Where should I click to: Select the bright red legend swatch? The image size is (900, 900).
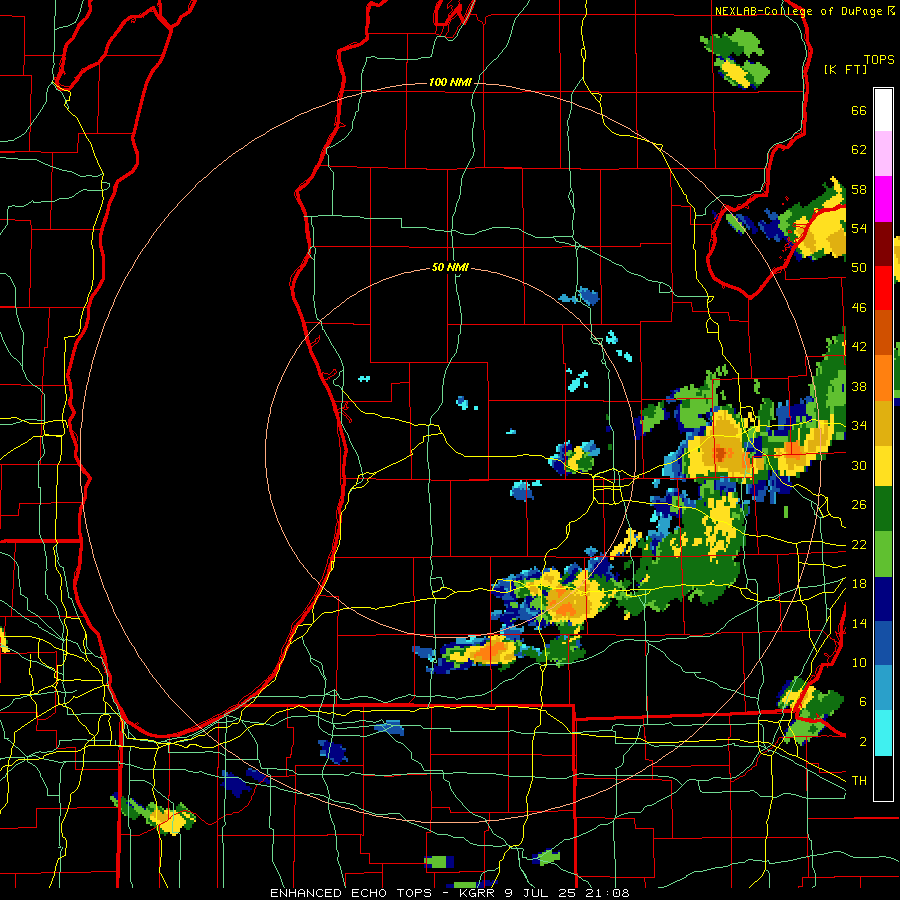[883, 288]
